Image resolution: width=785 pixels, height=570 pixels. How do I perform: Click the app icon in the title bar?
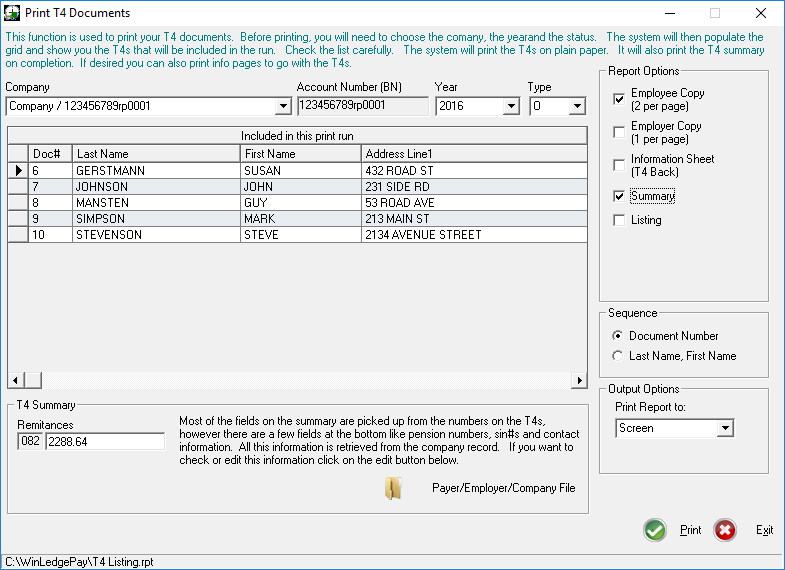click(12, 13)
